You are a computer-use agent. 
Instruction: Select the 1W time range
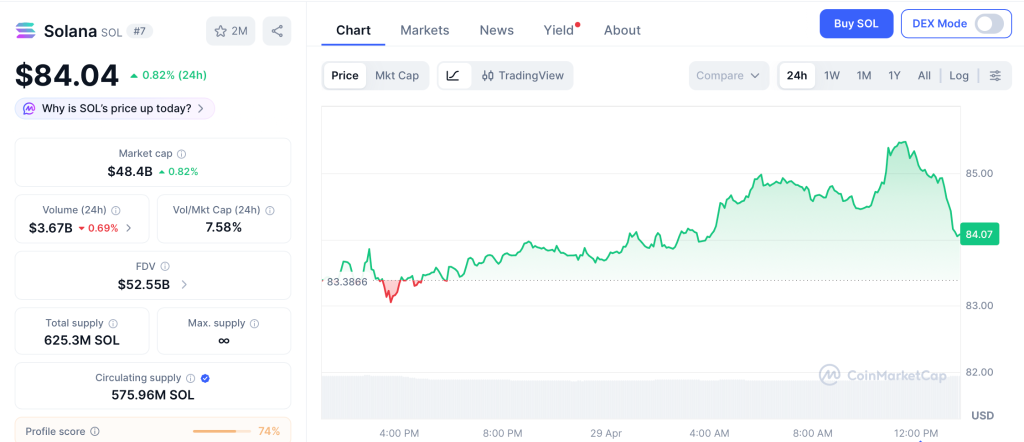[x=831, y=76]
